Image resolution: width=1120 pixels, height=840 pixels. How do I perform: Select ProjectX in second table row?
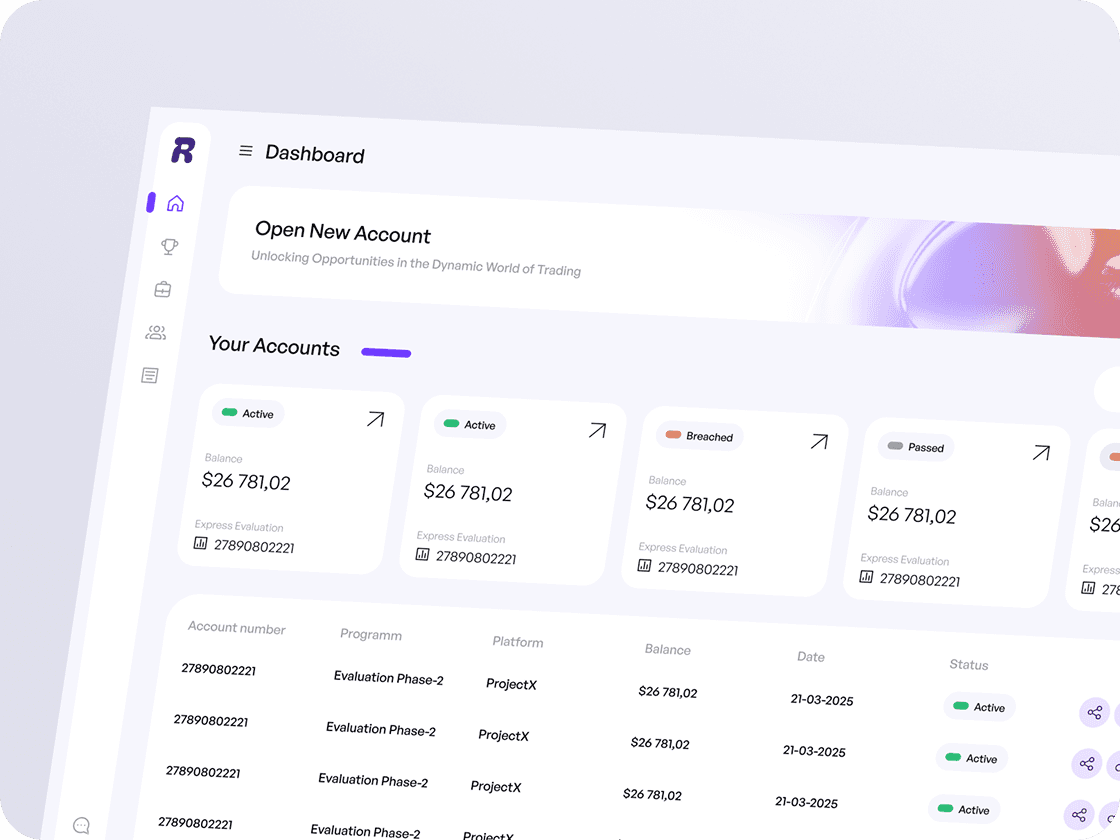coord(504,735)
